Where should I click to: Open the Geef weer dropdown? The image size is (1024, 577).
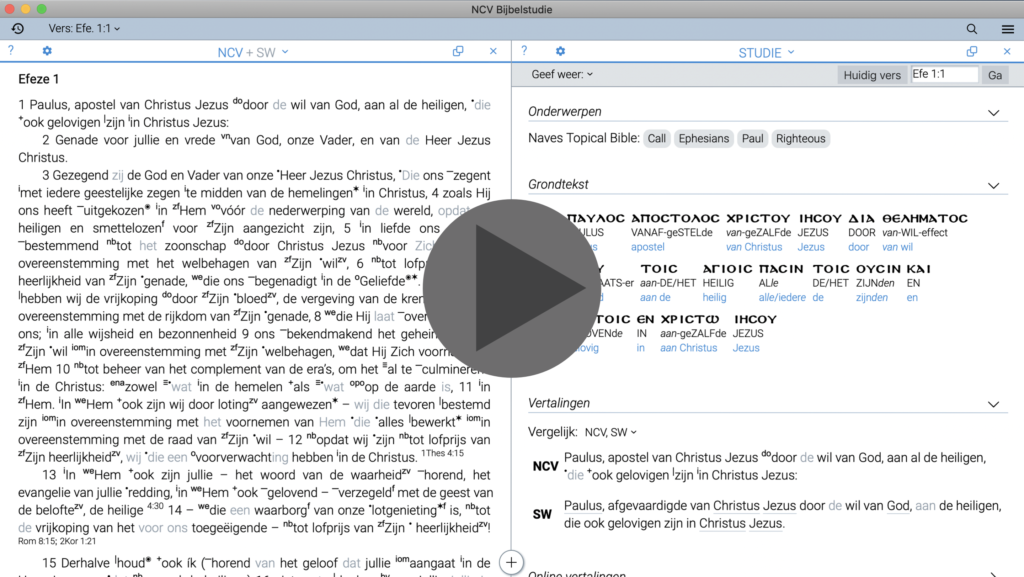562,74
